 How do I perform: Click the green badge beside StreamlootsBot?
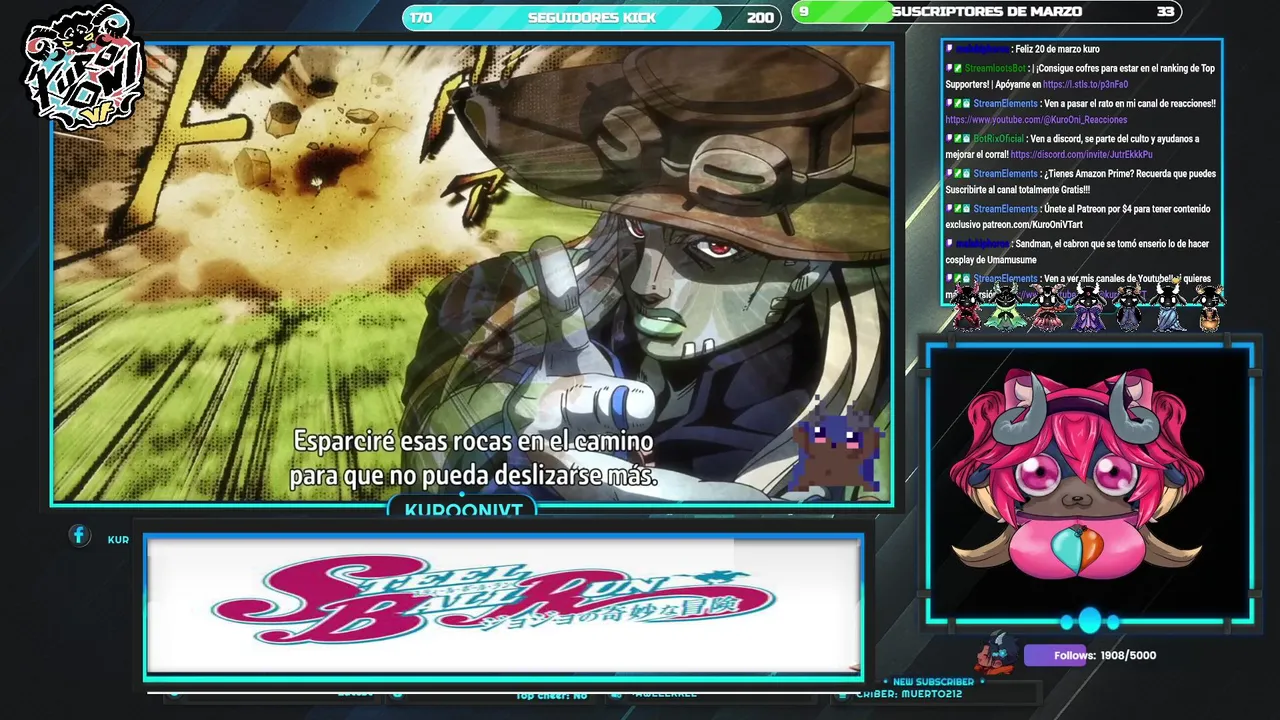pyautogui.click(x=958, y=68)
